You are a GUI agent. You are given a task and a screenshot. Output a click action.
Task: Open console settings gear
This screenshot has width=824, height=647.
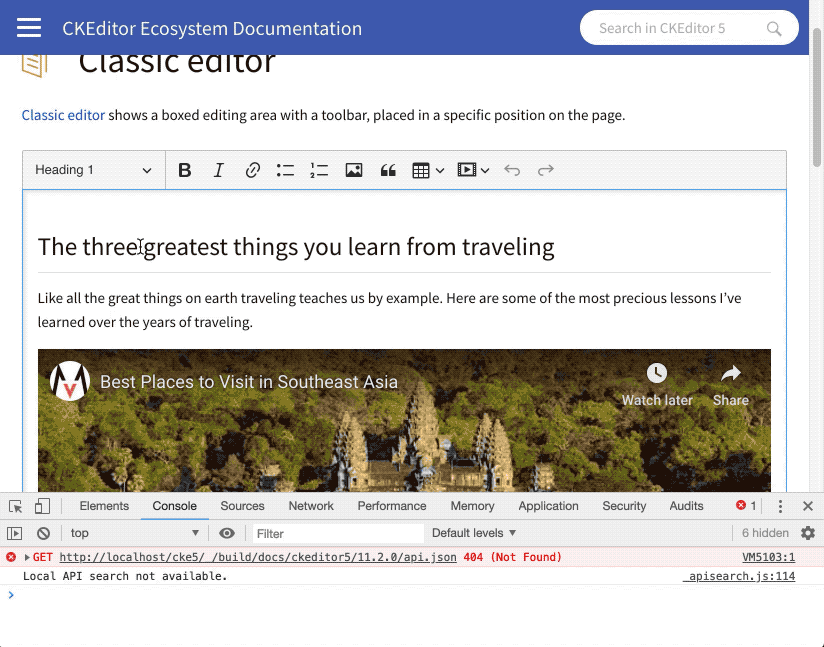coord(808,533)
